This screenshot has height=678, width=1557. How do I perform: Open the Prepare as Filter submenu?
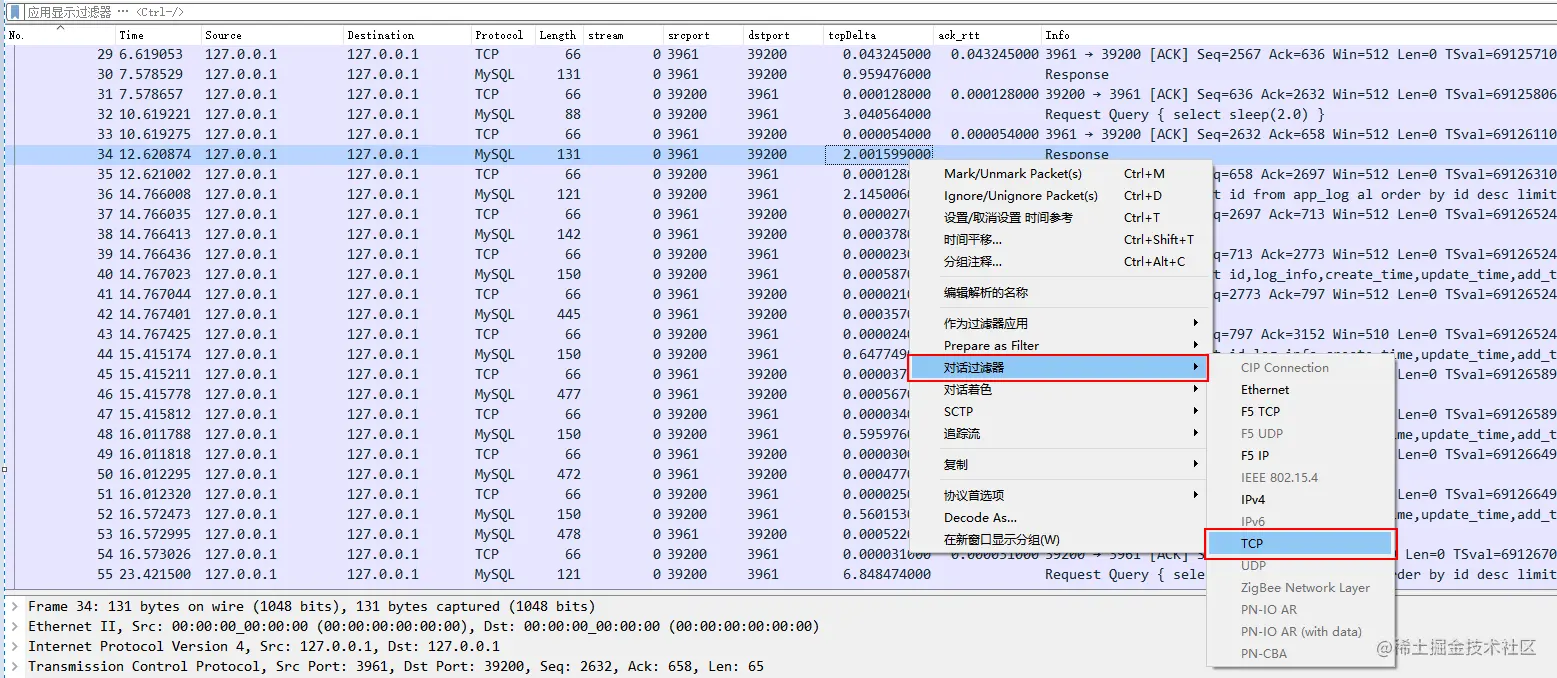point(1059,346)
